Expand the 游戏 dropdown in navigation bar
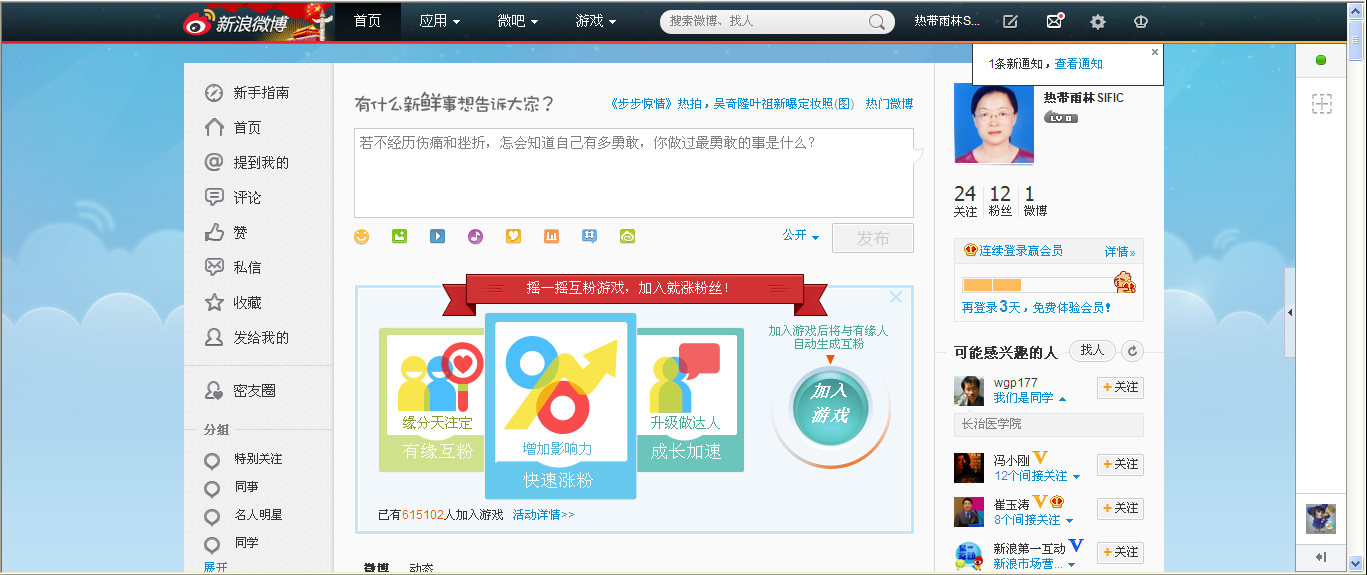This screenshot has width=1367, height=575. 595,21
